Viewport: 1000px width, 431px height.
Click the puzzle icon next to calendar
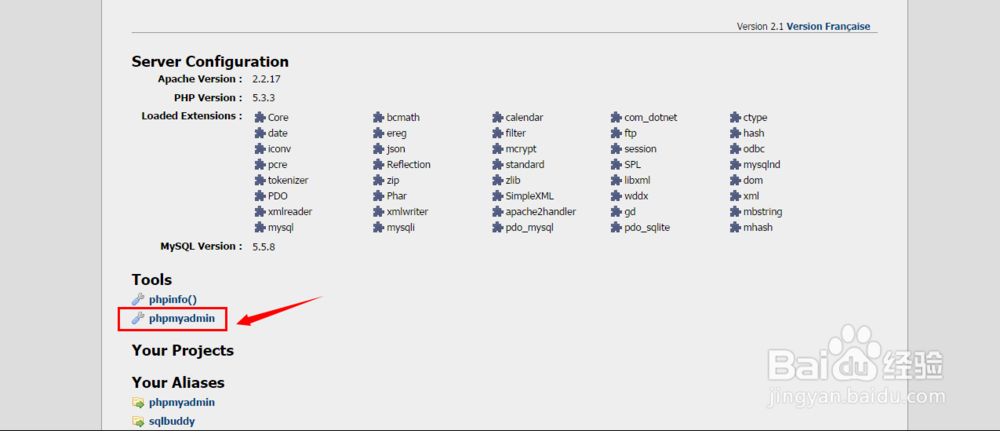coord(497,117)
